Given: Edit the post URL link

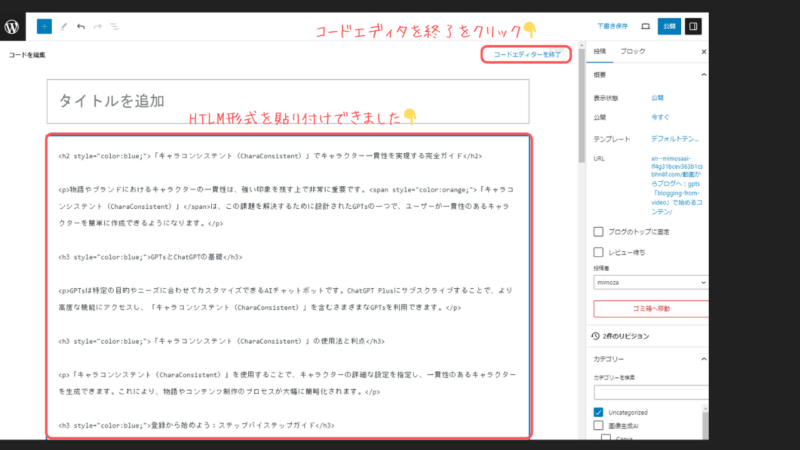Looking at the screenshot, I should tap(677, 185).
